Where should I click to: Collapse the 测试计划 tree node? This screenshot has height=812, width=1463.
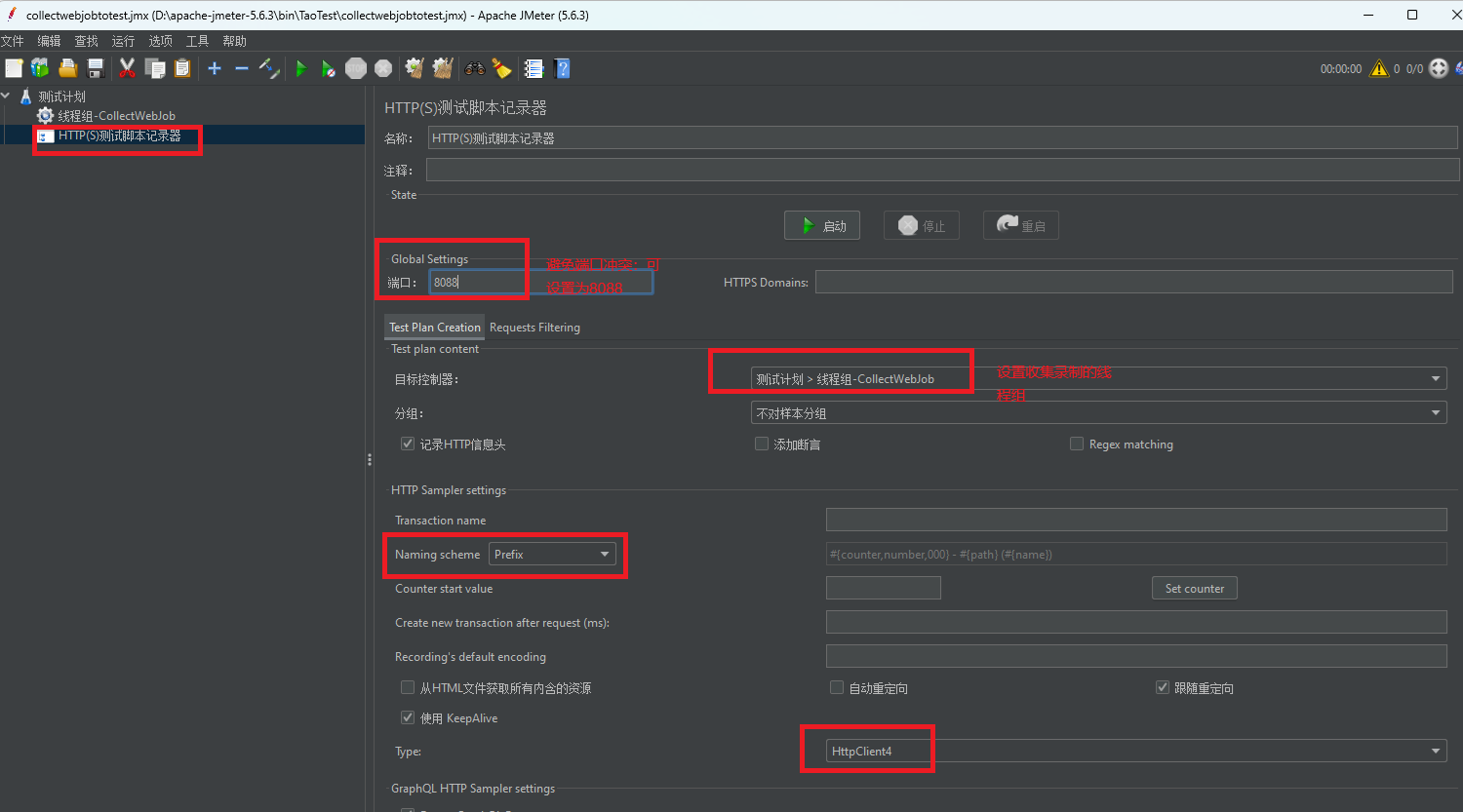coord(7,96)
